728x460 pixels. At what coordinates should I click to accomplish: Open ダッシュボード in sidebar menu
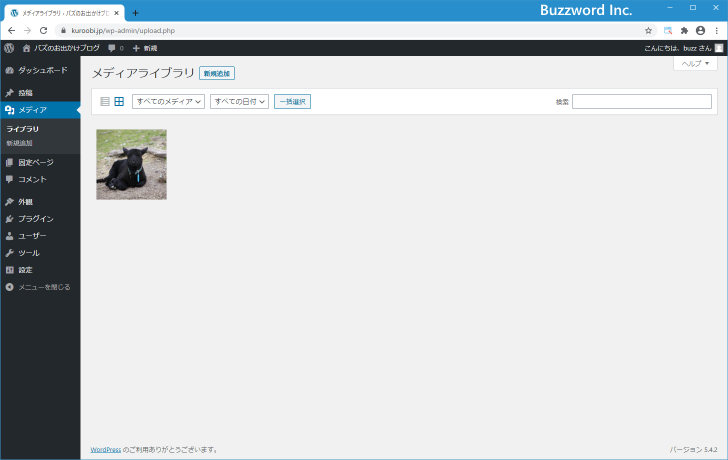pos(42,70)
